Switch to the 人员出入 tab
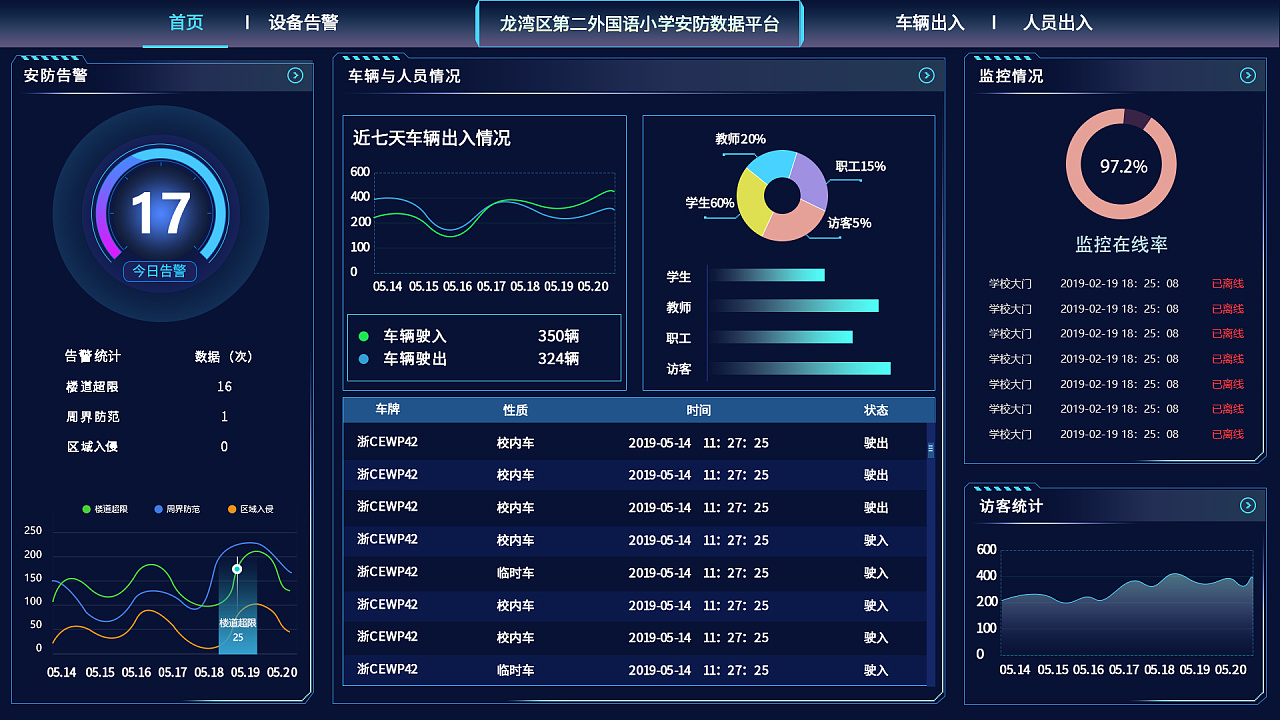Viewport: 1280px width, 720px height. pyautogui.click(x=1058, y=23)
